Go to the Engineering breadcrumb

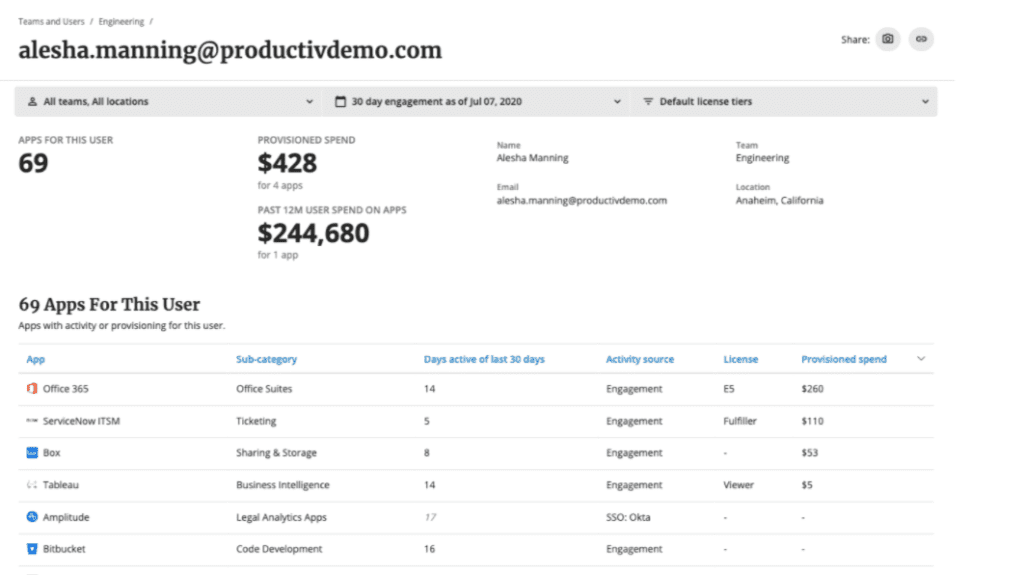coord(121,22)
